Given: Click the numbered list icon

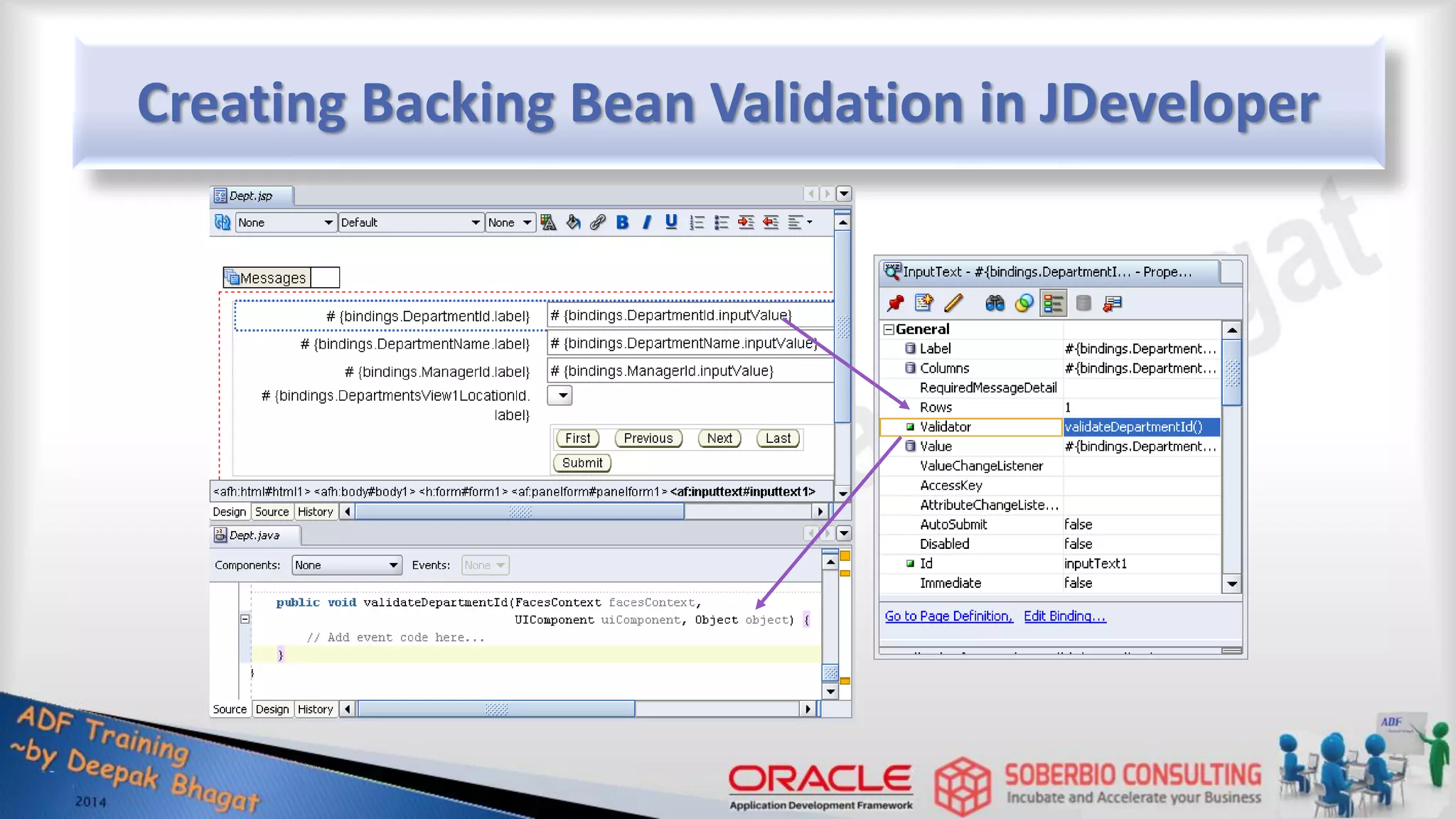Looking at the screenshot, I should point(697,223).
